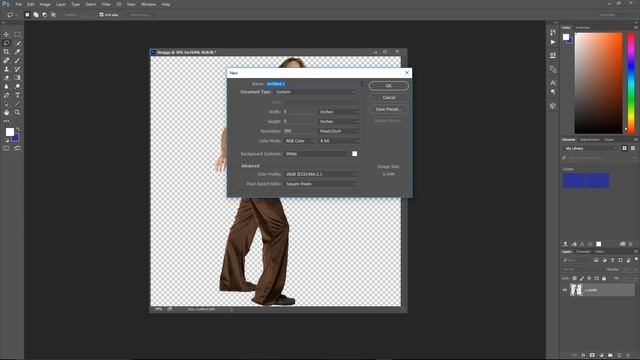Click the Name field in New dialog

pos(313,84)
